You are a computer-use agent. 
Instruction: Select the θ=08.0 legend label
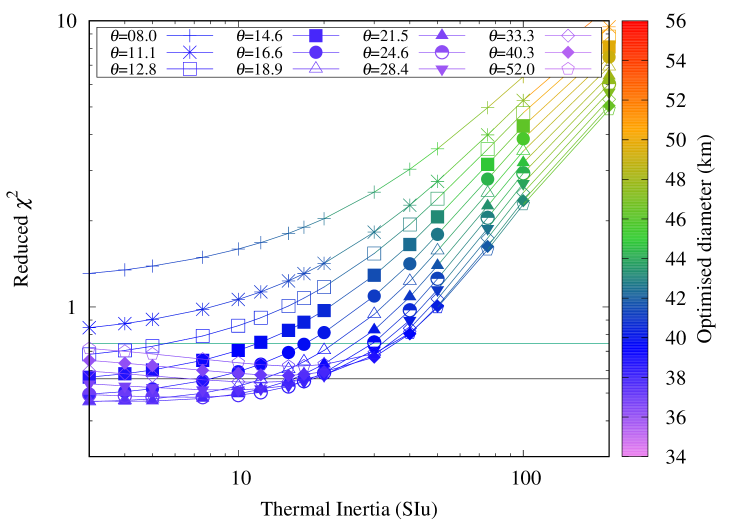tap(133, 36)
